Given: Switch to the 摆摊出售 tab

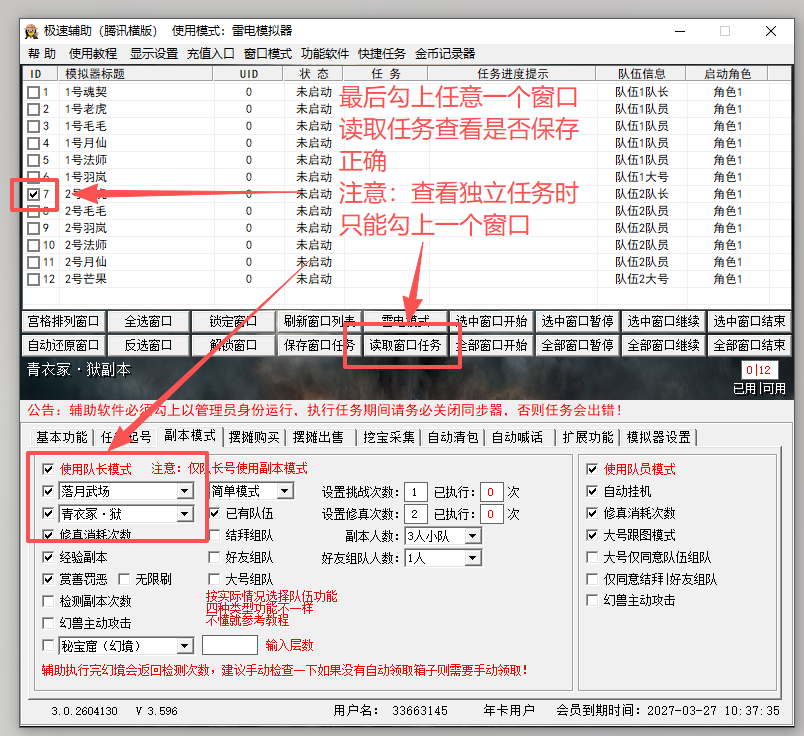Looking at the screenshot, I should 318,437.
